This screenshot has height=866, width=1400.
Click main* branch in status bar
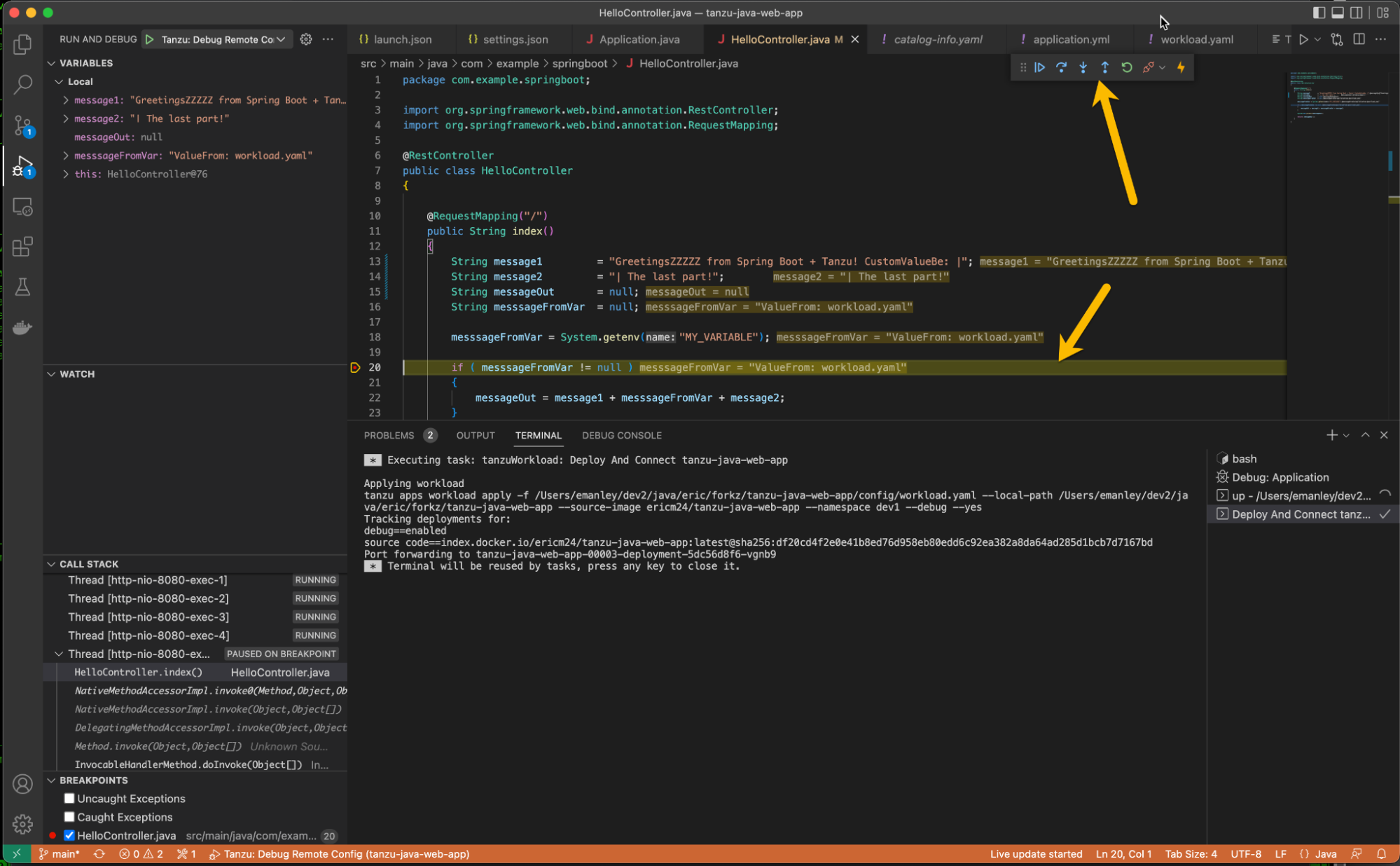(60, 854)
